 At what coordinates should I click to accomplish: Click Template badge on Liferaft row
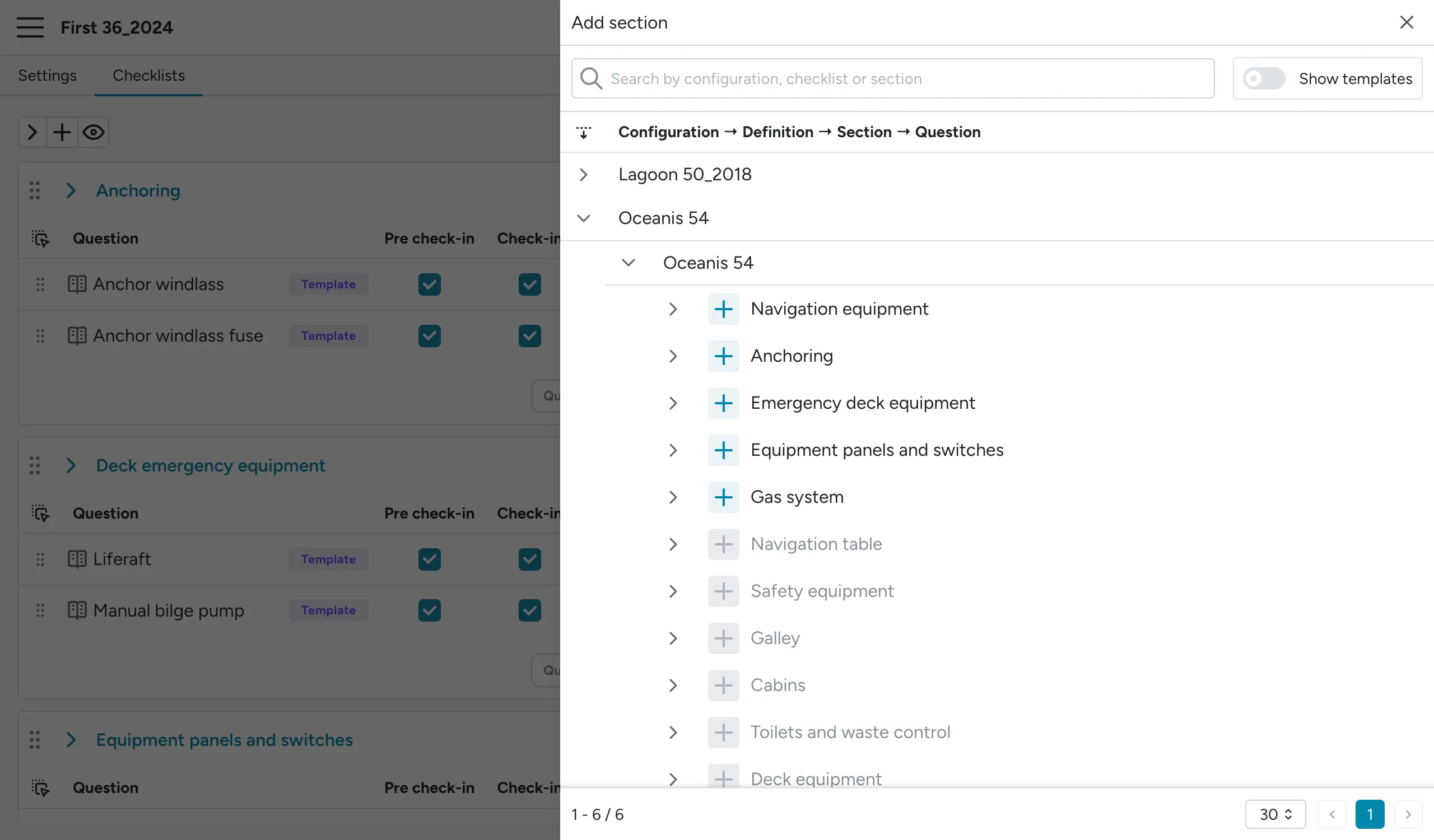tap(328, 559)
